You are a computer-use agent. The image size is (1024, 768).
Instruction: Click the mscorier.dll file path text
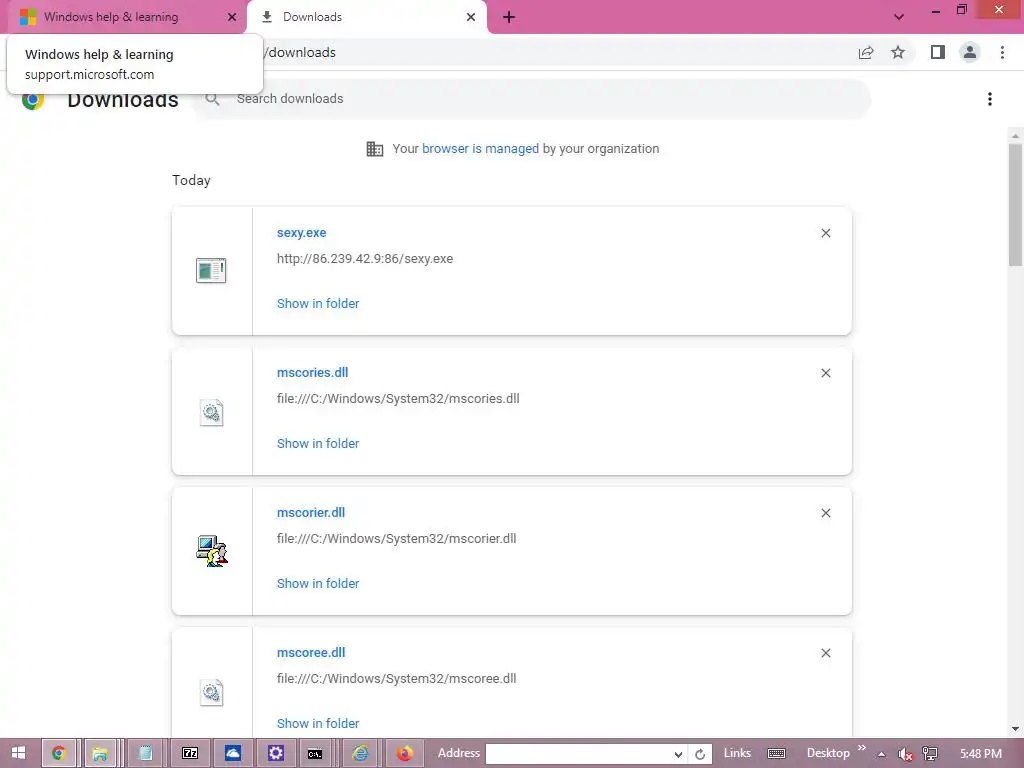[396, 538]
